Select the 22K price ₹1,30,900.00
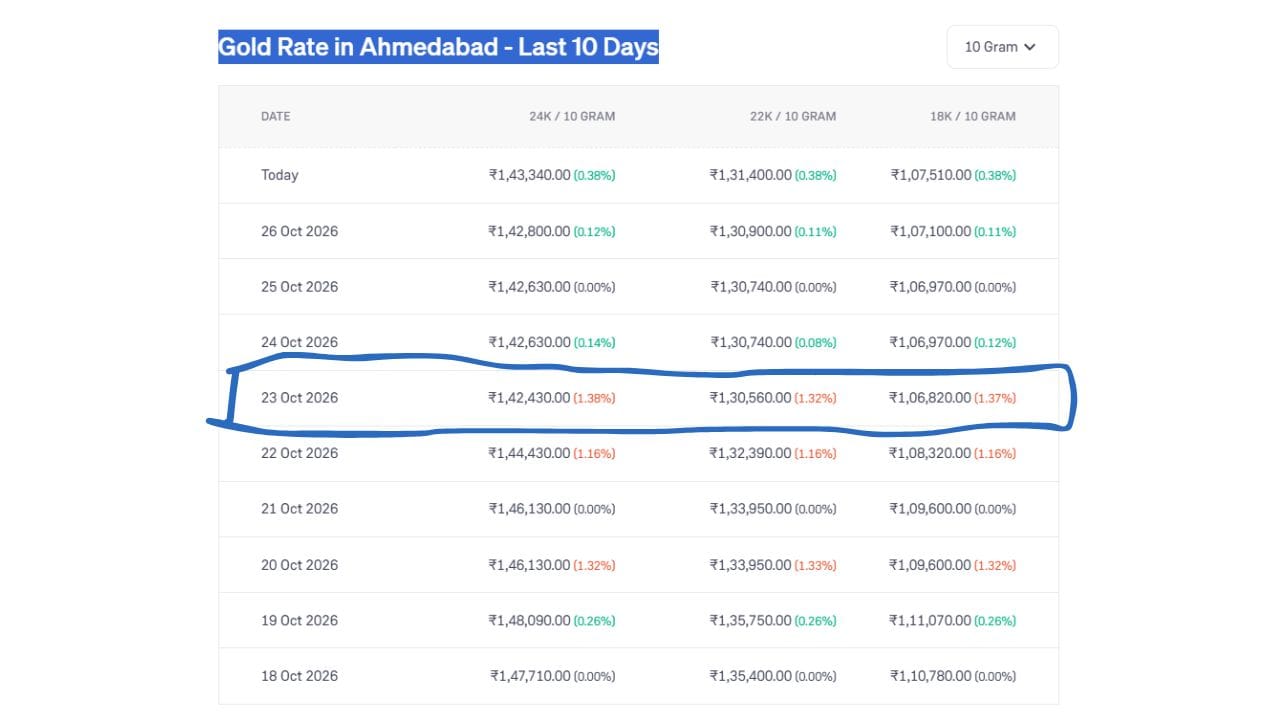Viewport: 1280px width, 720px height. 751,231
